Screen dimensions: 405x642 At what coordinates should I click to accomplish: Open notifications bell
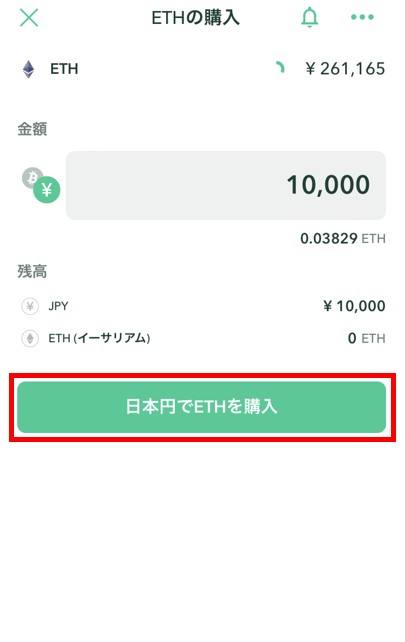(x=310, y=17)
